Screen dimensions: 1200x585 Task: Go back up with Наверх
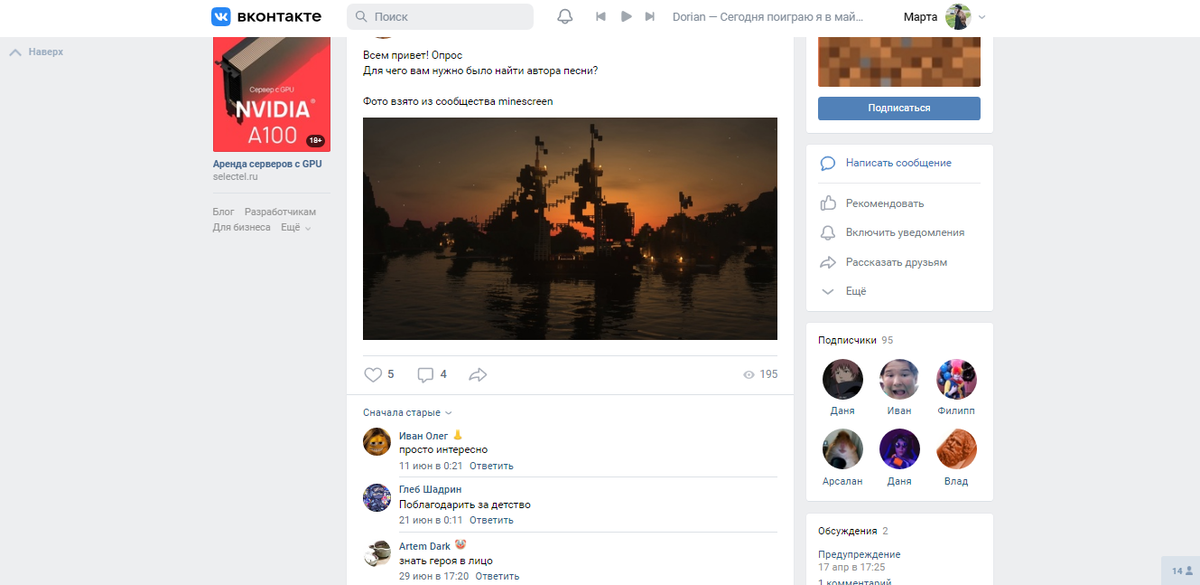click(x=37, y=51)
